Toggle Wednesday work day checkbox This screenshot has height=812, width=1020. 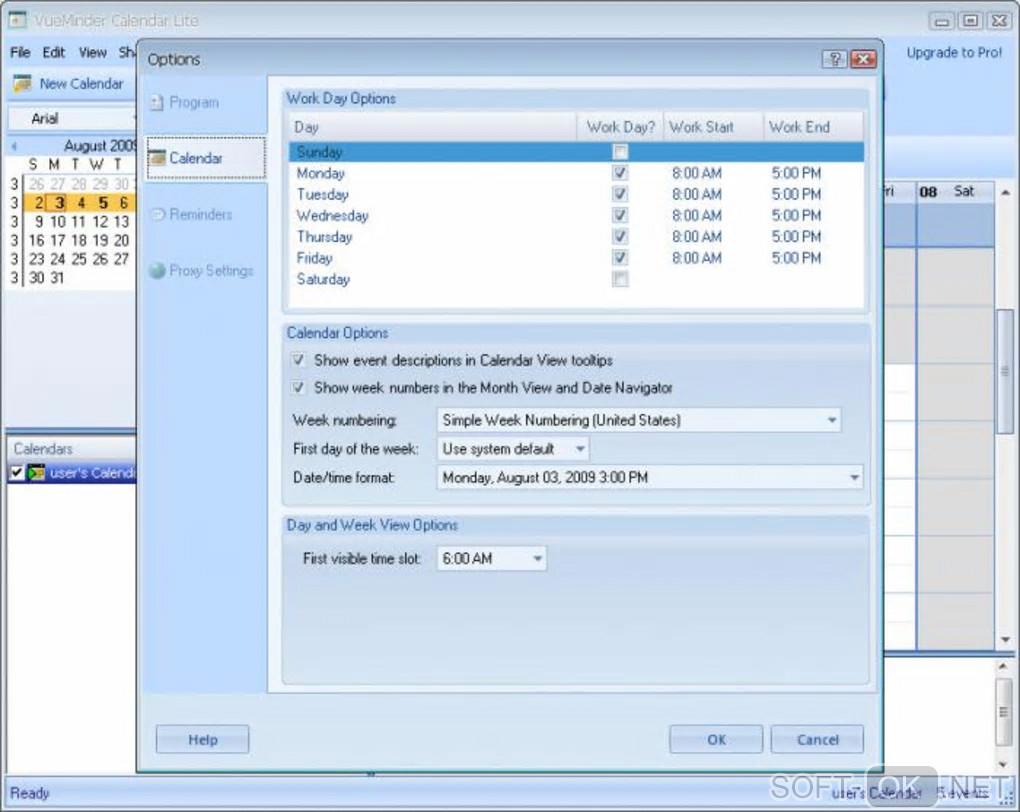point(621,215)
